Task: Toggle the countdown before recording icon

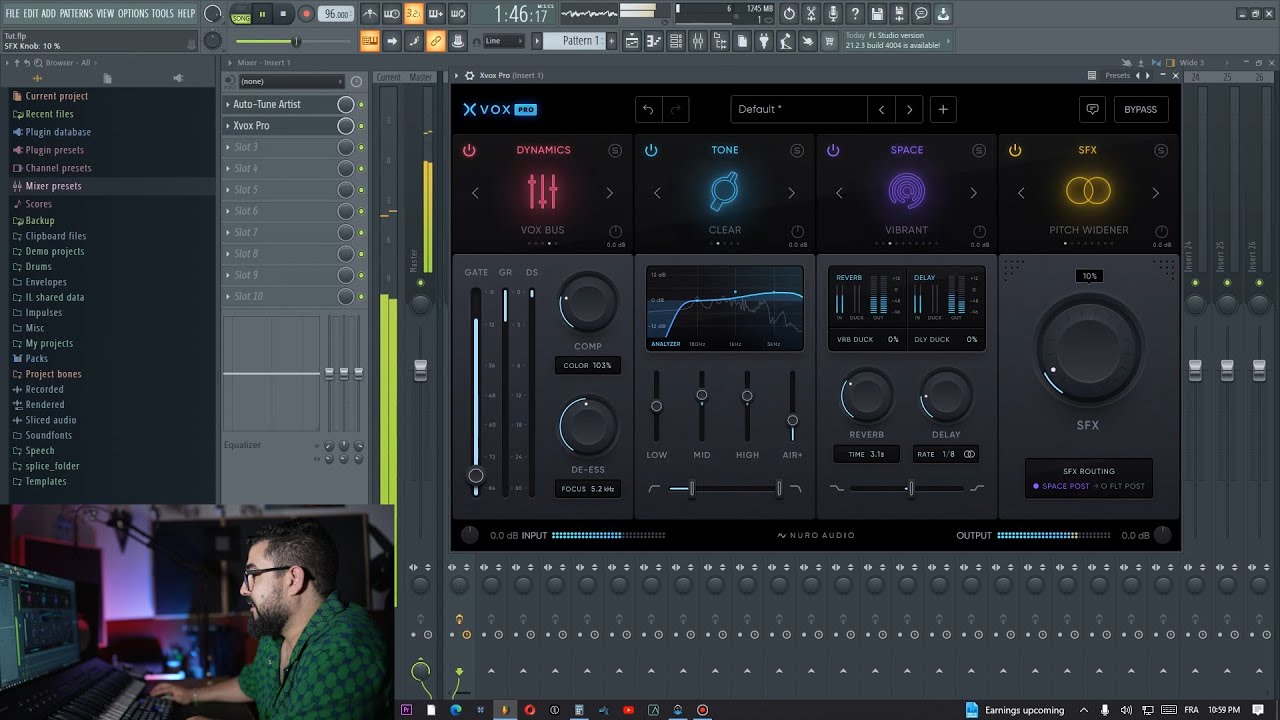Action: pos(414,14)
